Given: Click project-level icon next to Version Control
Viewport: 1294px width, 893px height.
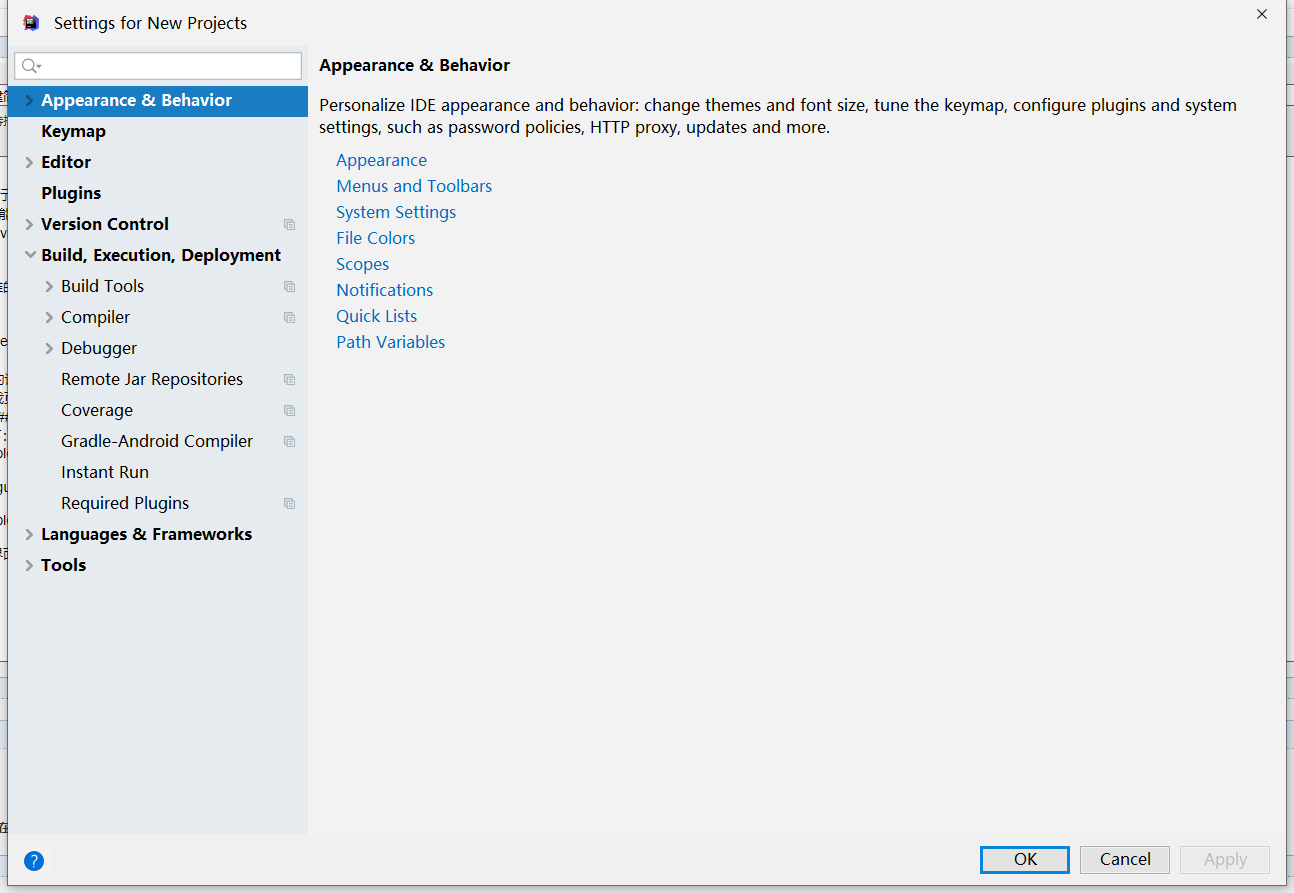Looking at the screenshot, I should pyautogui.click(x=289, y=225).
